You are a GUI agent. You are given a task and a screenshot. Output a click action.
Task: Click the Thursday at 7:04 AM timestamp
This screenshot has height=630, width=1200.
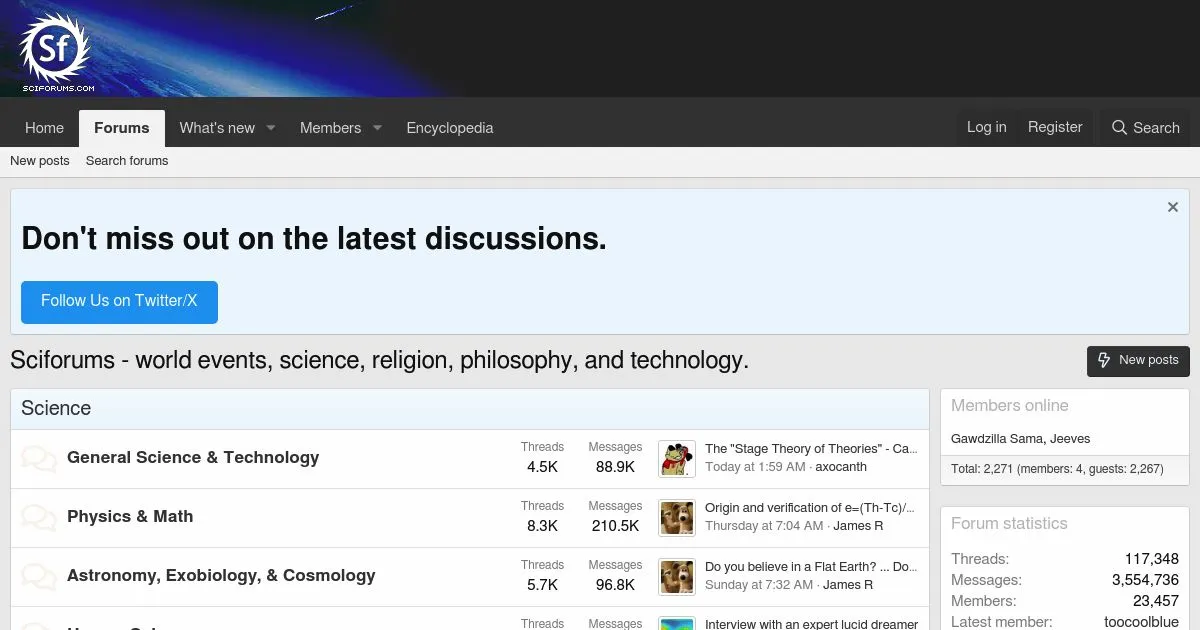click(764, 526)
